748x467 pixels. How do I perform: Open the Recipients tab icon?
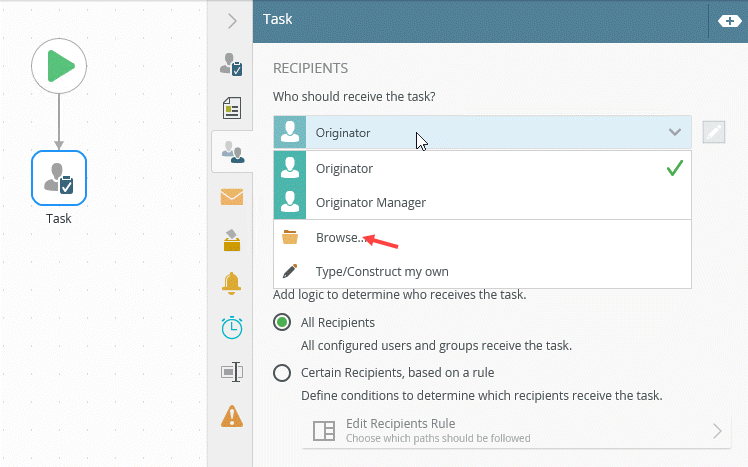click(232, 152)
